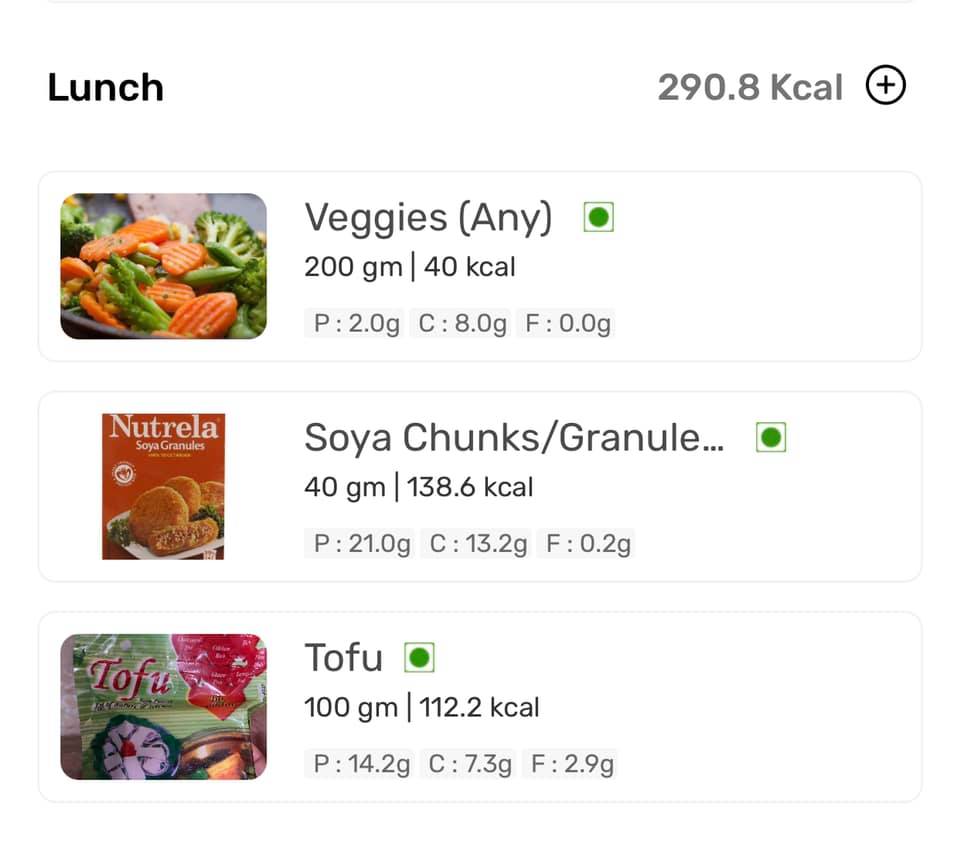Open the Nutrela Soya Granules package image
The height and width of the screenshot is (844, 960).
(163, 486)
